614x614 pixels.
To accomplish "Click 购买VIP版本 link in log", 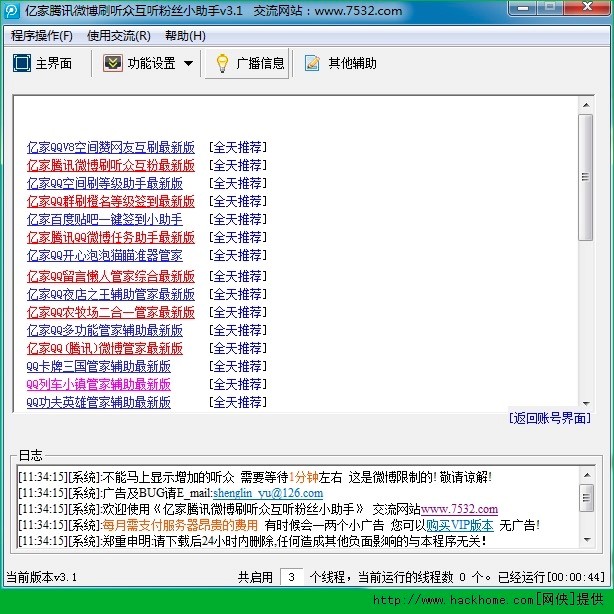I will tap(460, 525).
